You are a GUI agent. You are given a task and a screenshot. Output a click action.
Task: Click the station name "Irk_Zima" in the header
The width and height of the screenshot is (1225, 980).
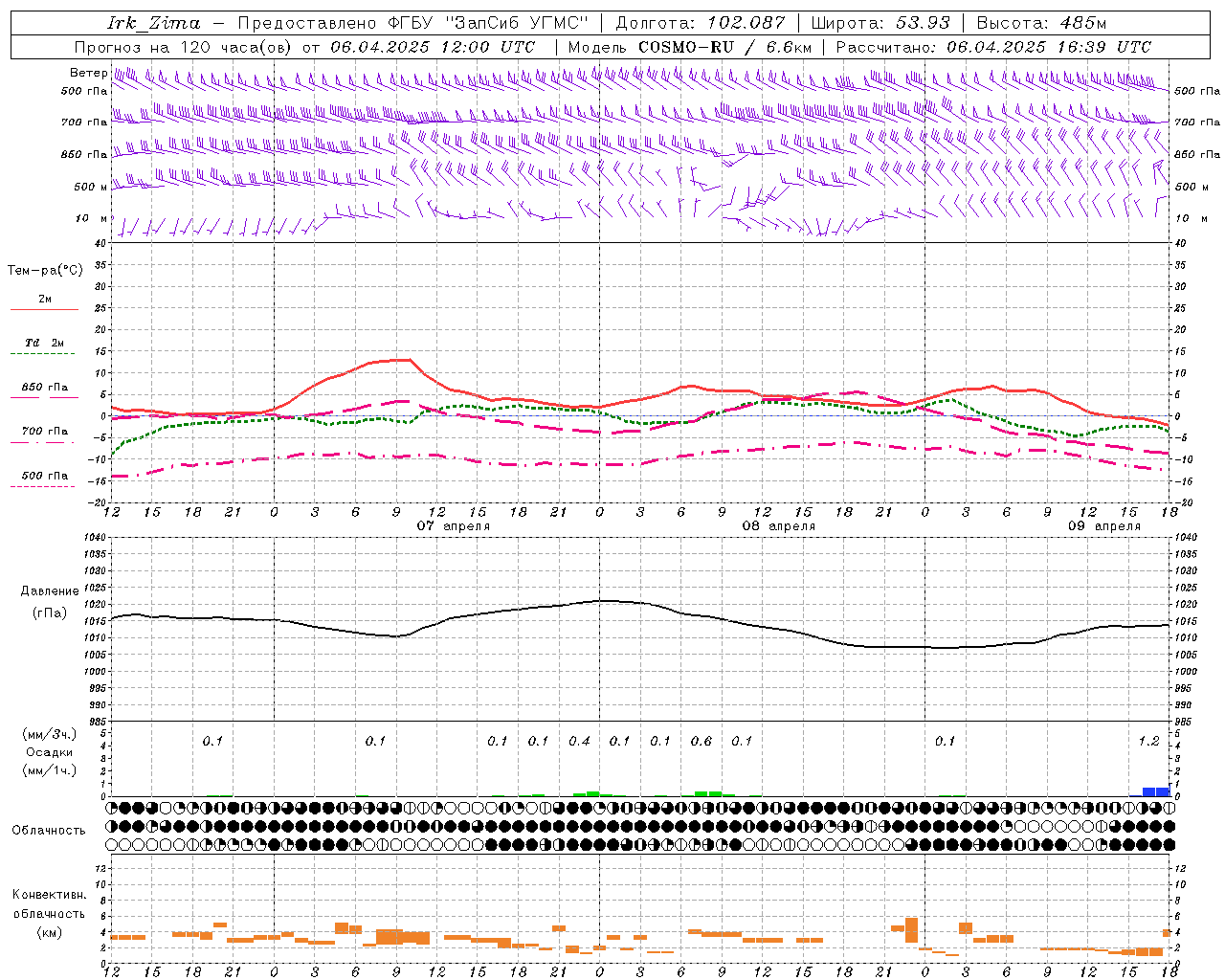154,23
